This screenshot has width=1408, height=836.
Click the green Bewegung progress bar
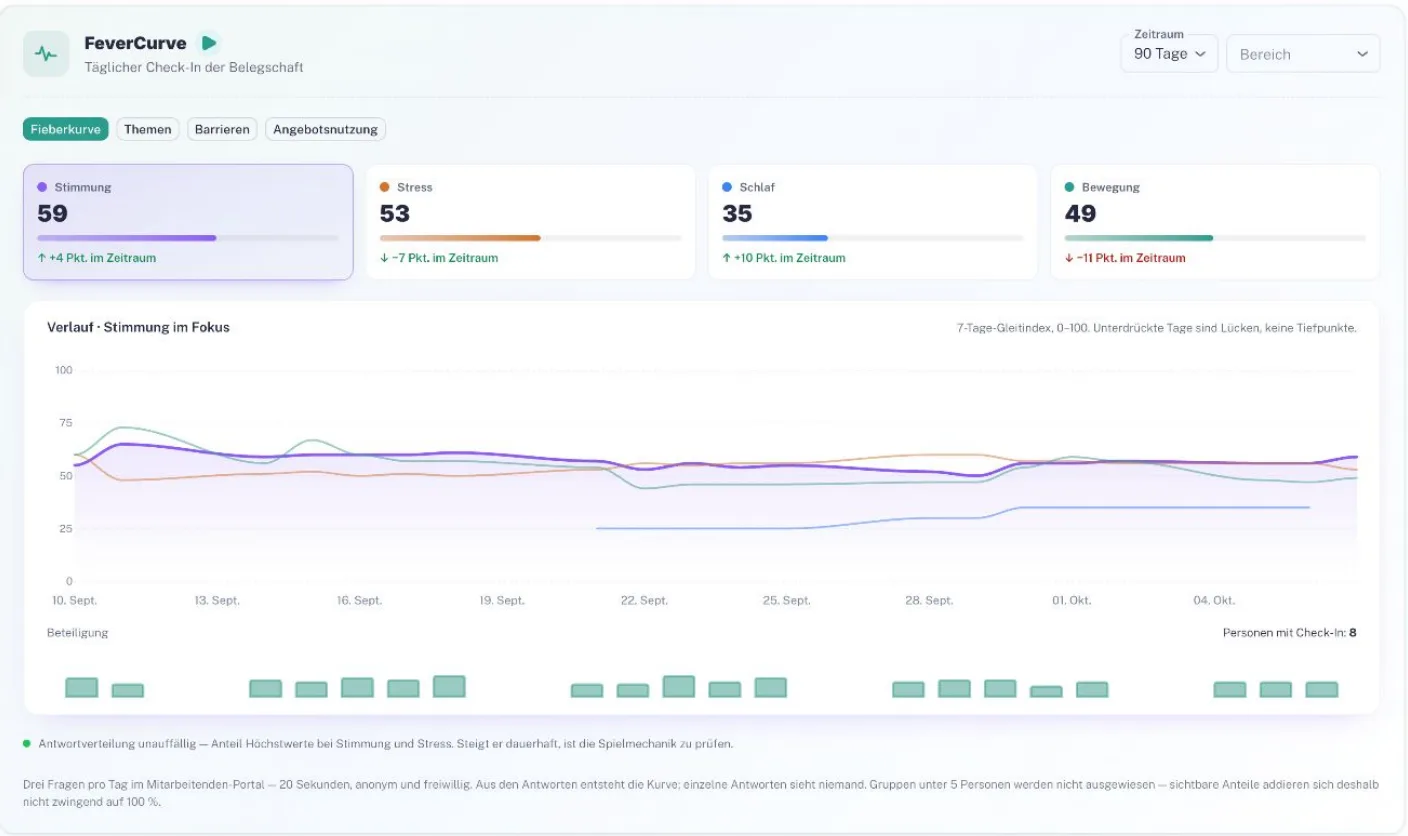coord(1215,238)
